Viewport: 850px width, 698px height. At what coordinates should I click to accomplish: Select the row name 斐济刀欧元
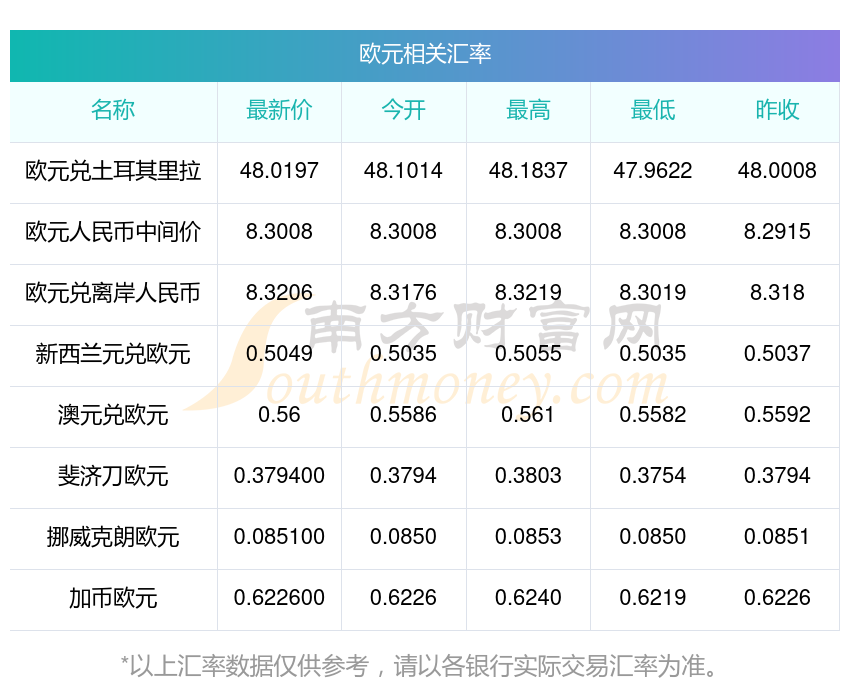pos(113,476)
